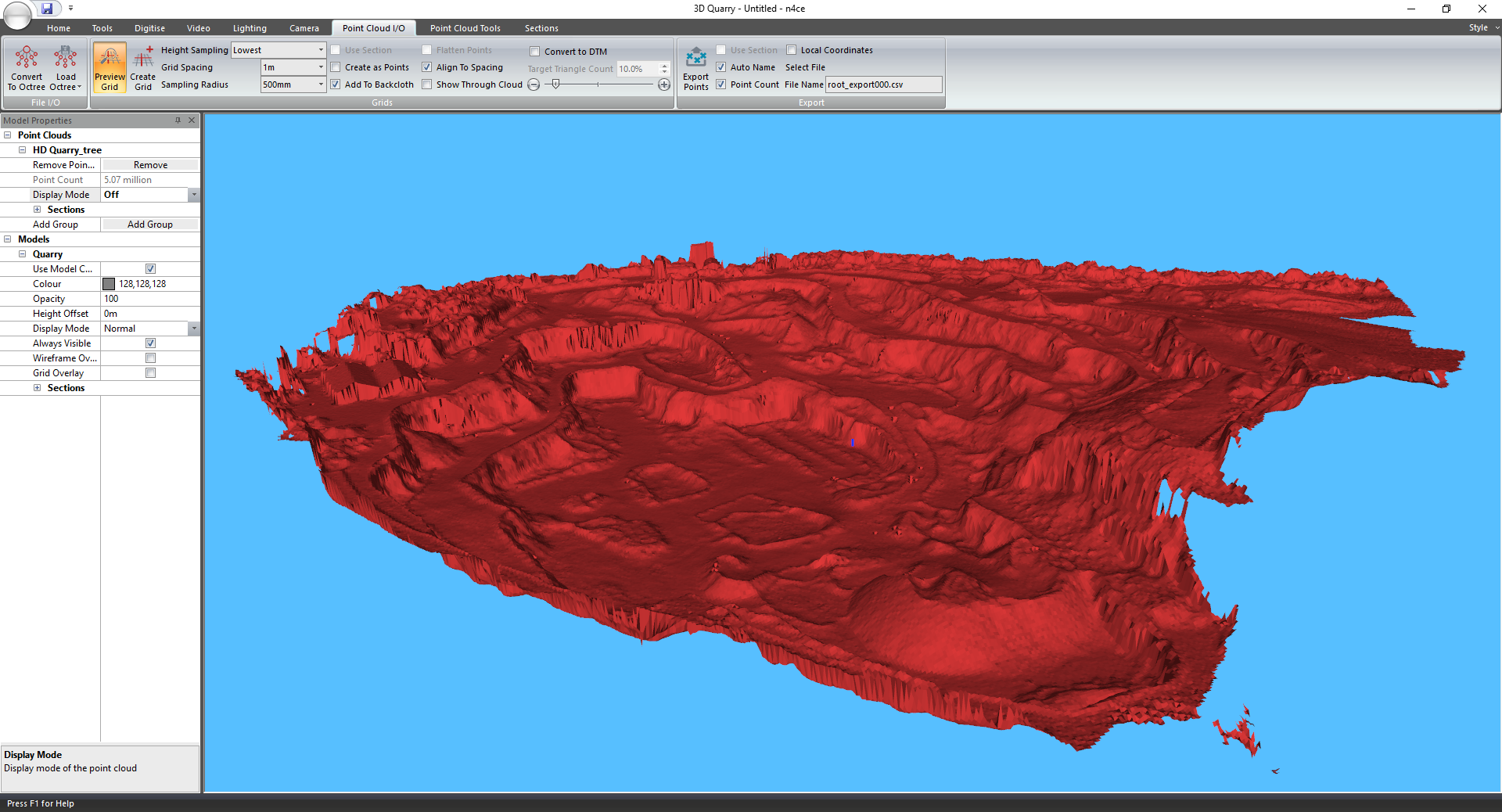Switch to the Digitise tab
The image size is (1502, 812).
(149, 28)
